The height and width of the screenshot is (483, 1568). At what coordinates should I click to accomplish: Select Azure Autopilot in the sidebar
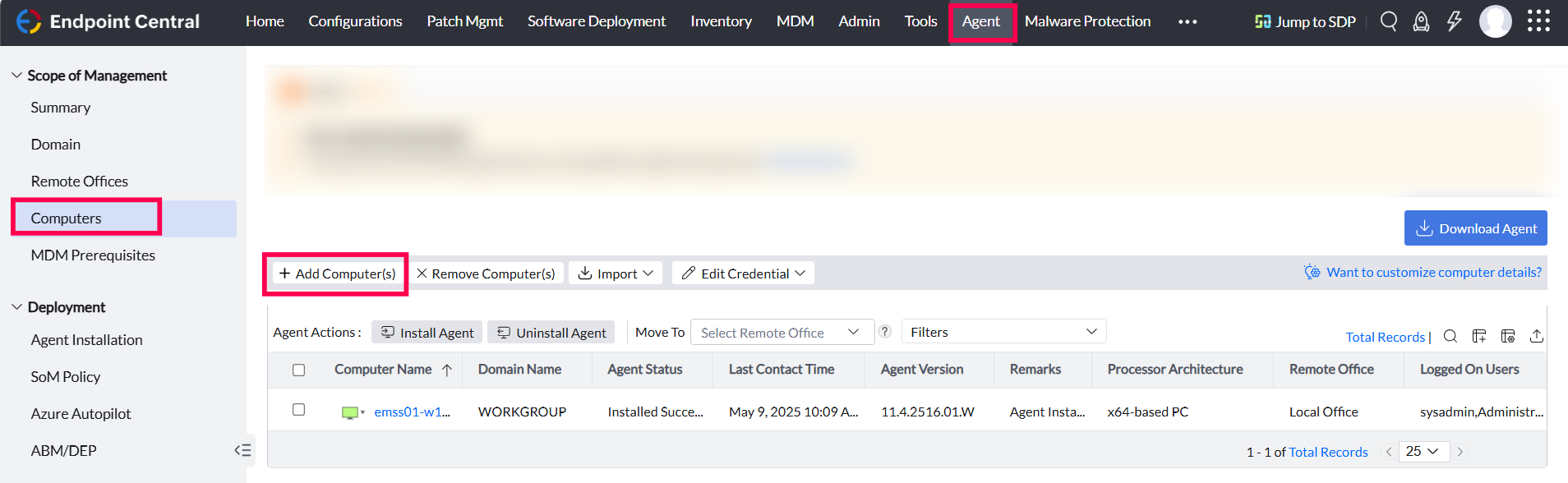pos(81,414)
